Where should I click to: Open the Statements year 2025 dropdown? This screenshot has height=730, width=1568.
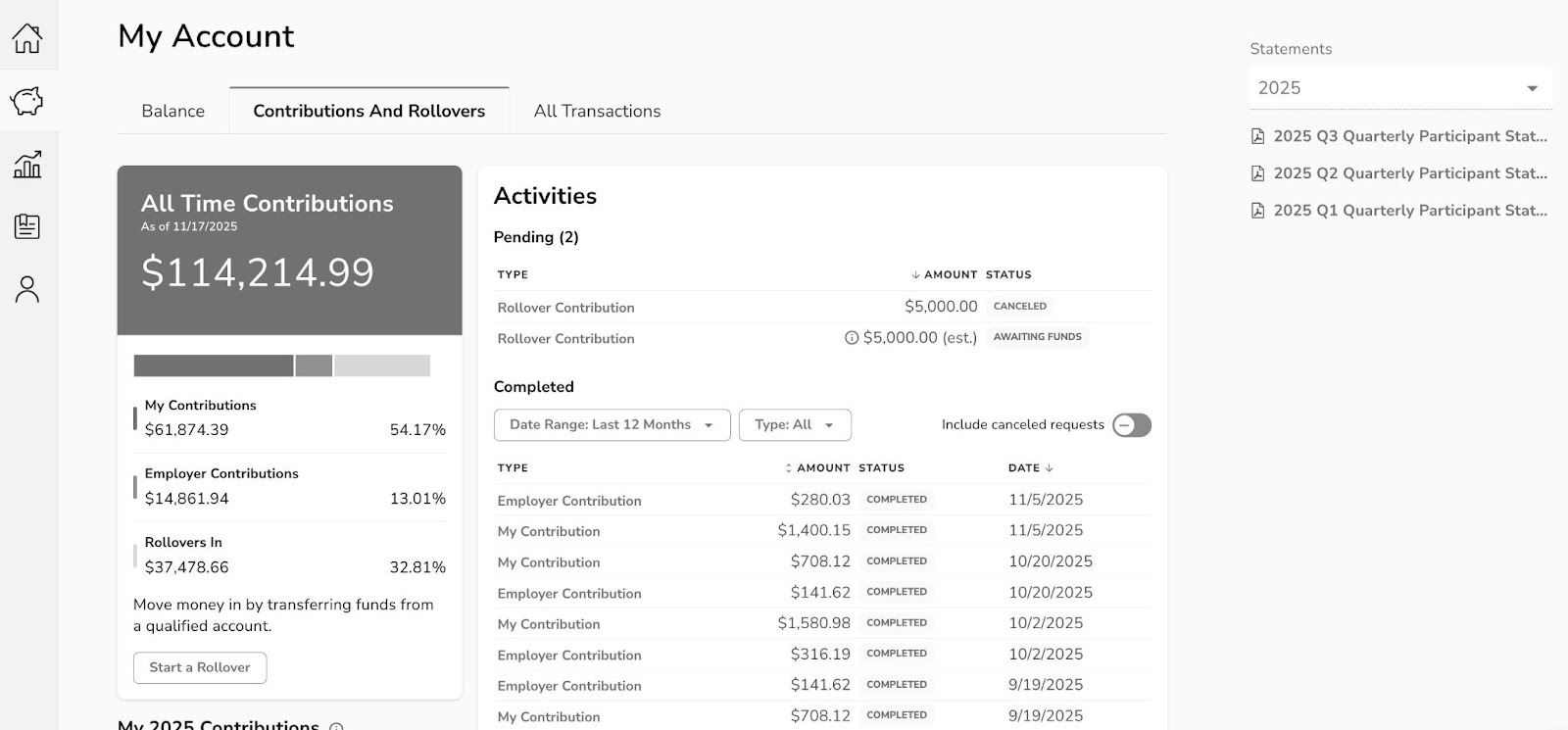1399,88
